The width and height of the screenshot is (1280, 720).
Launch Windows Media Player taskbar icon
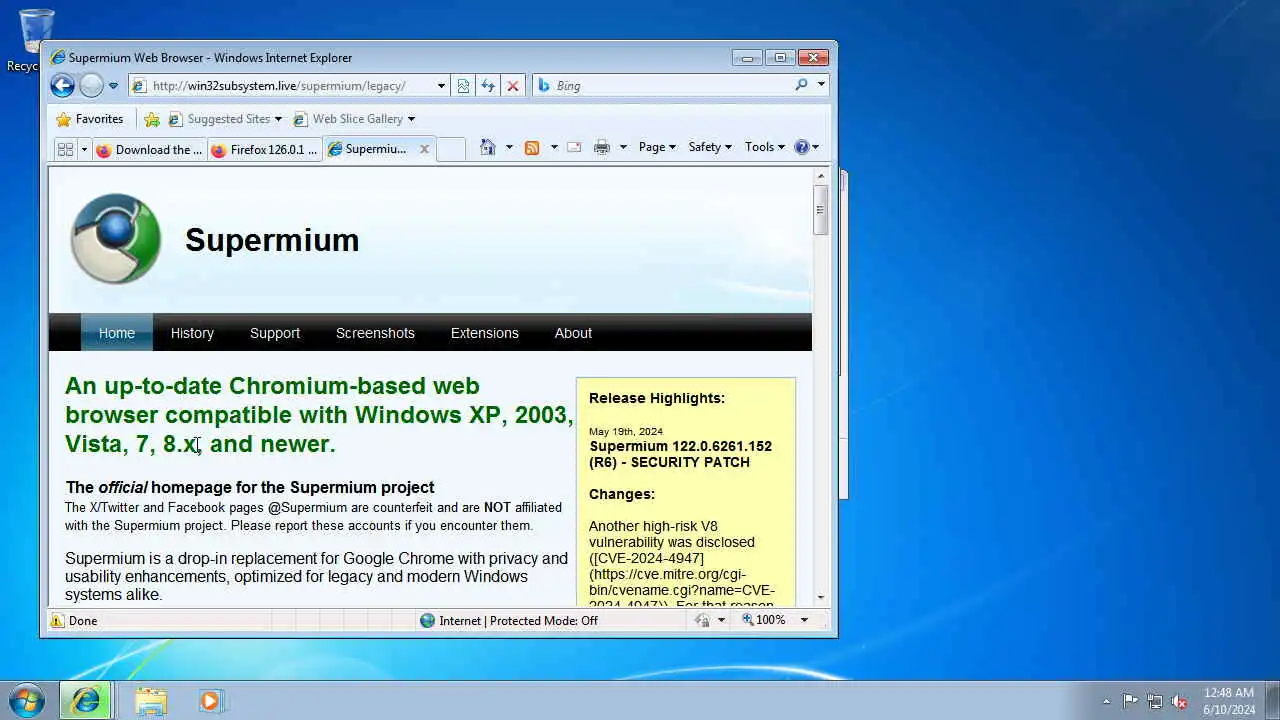click(x=210, y=701)
